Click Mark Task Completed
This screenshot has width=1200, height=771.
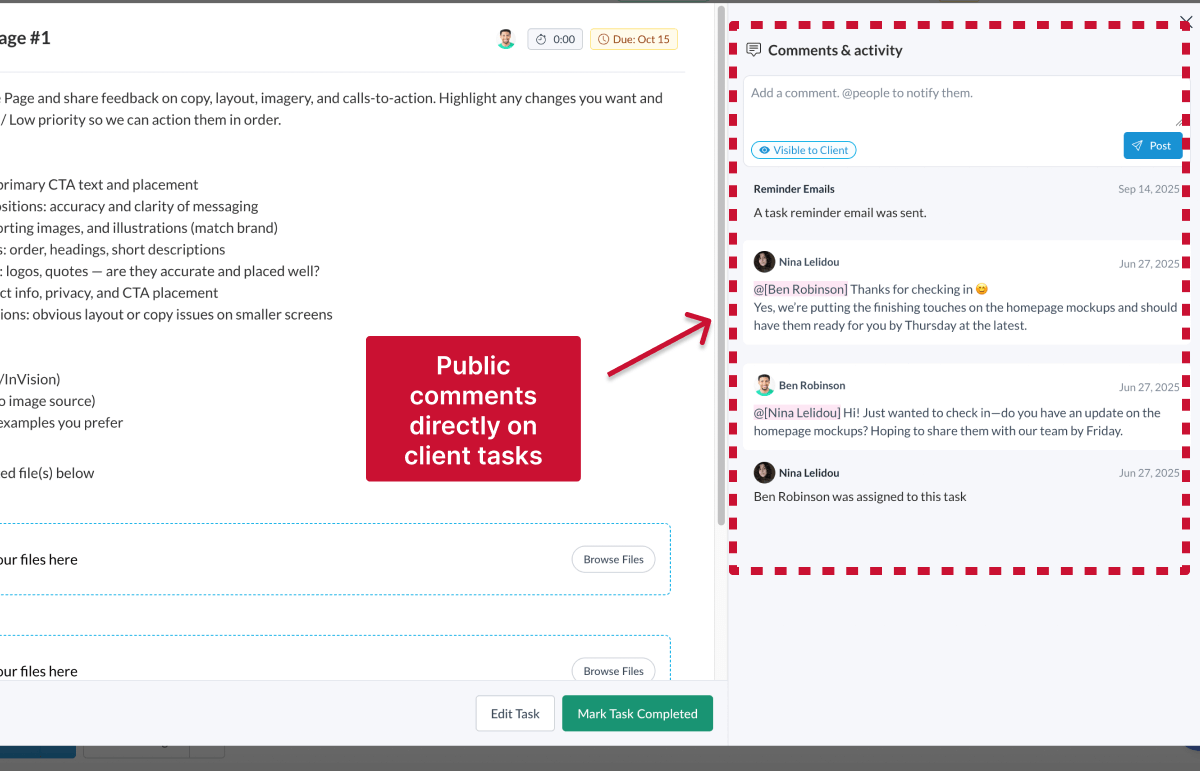pos(637,713)
